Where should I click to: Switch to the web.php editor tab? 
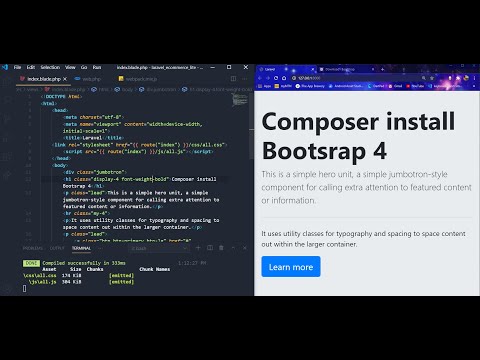click(x=88, y=79)
